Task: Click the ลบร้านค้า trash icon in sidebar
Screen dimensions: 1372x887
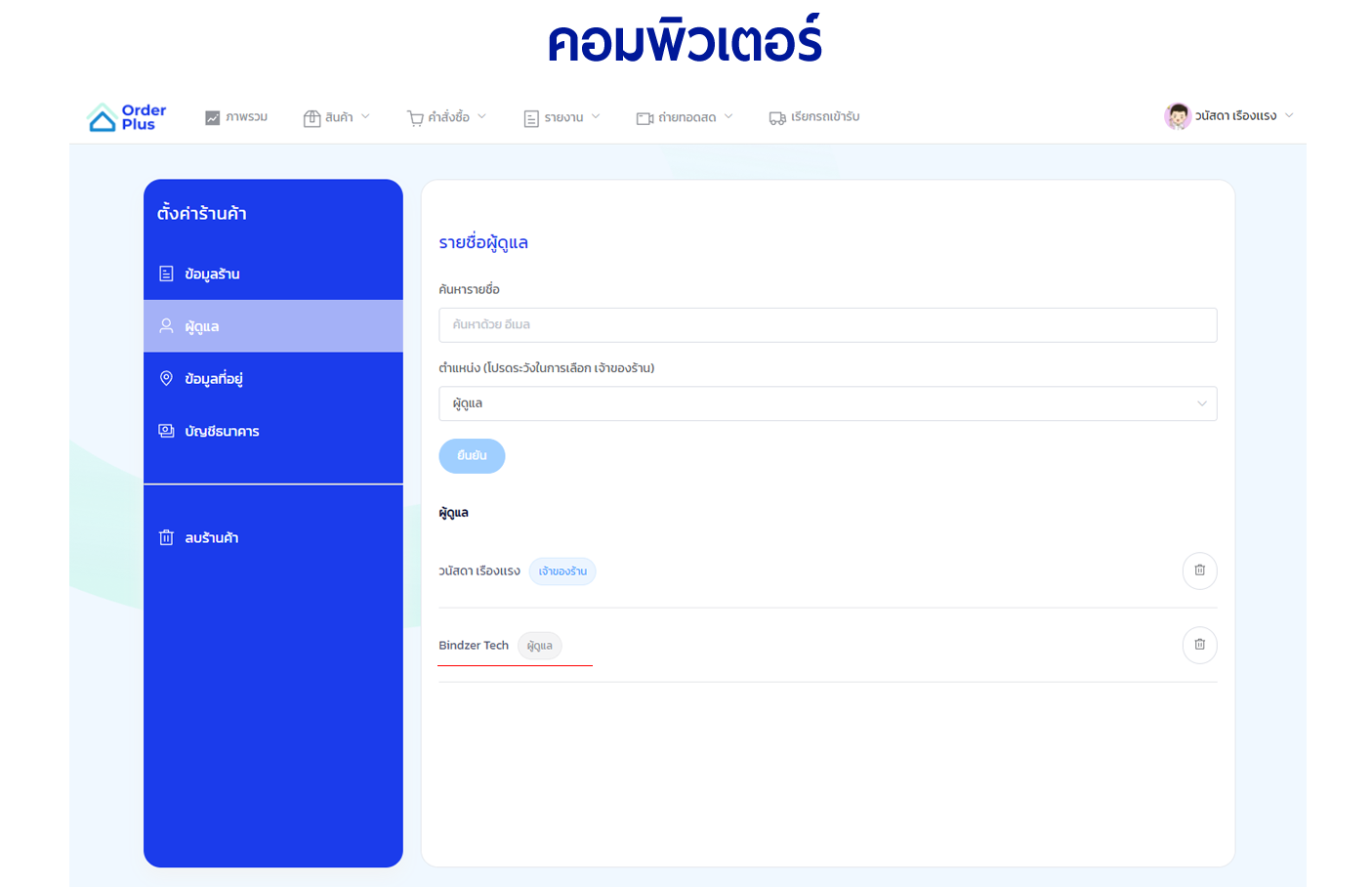Action: coord(166,537)
